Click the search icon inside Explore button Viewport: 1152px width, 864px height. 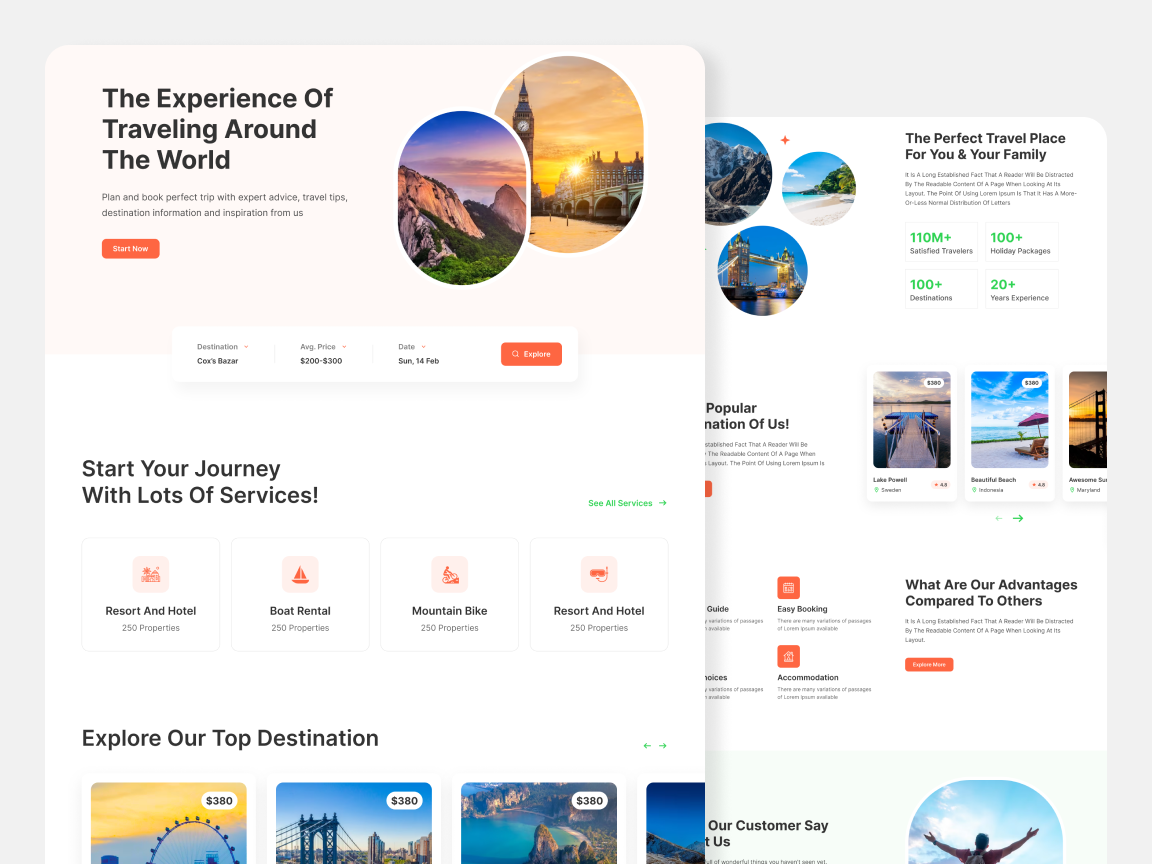click(515, 354)
